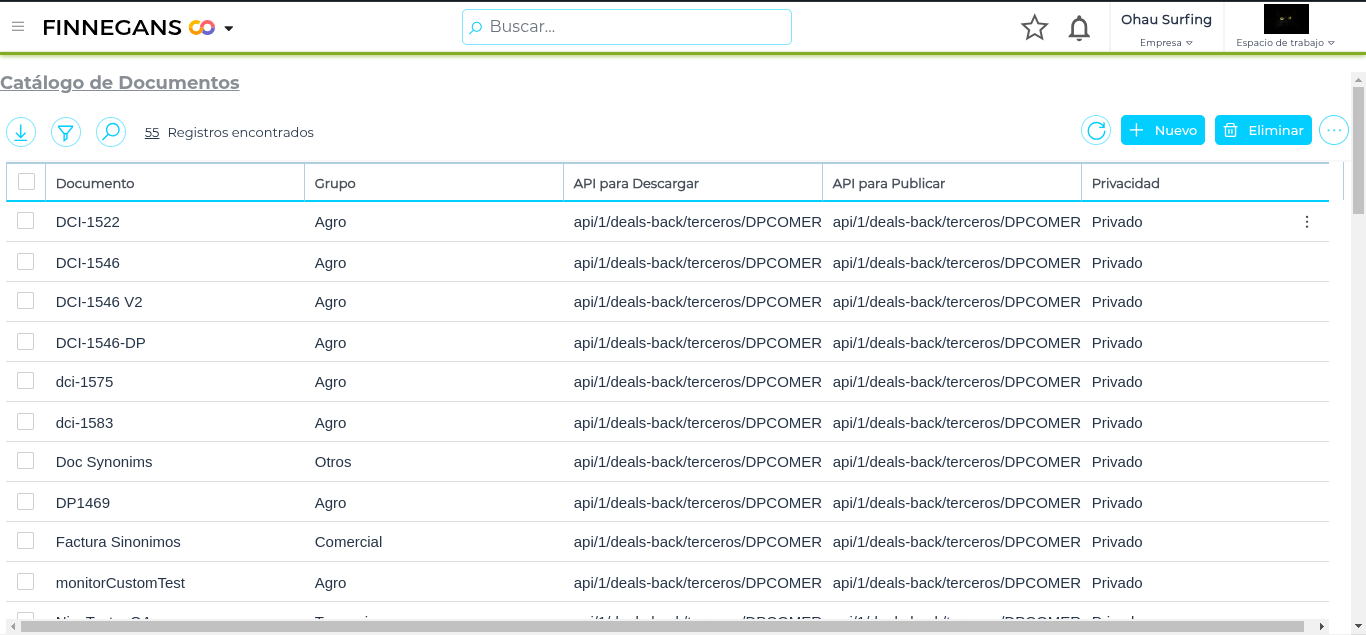Open row actions for DCI-1522
Viewport: 1366px width, 635px height.
pyautogui.click(x=1306, y=222)
